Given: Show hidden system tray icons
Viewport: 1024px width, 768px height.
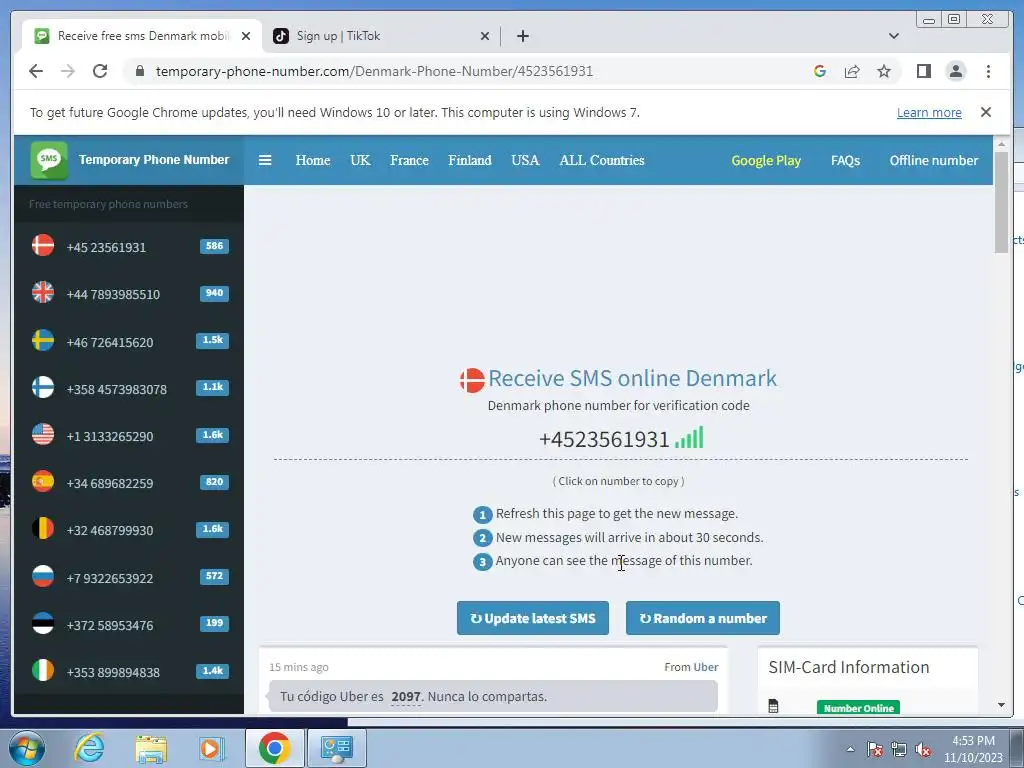Looking at the screenshot, I should (x=850, y=749).
